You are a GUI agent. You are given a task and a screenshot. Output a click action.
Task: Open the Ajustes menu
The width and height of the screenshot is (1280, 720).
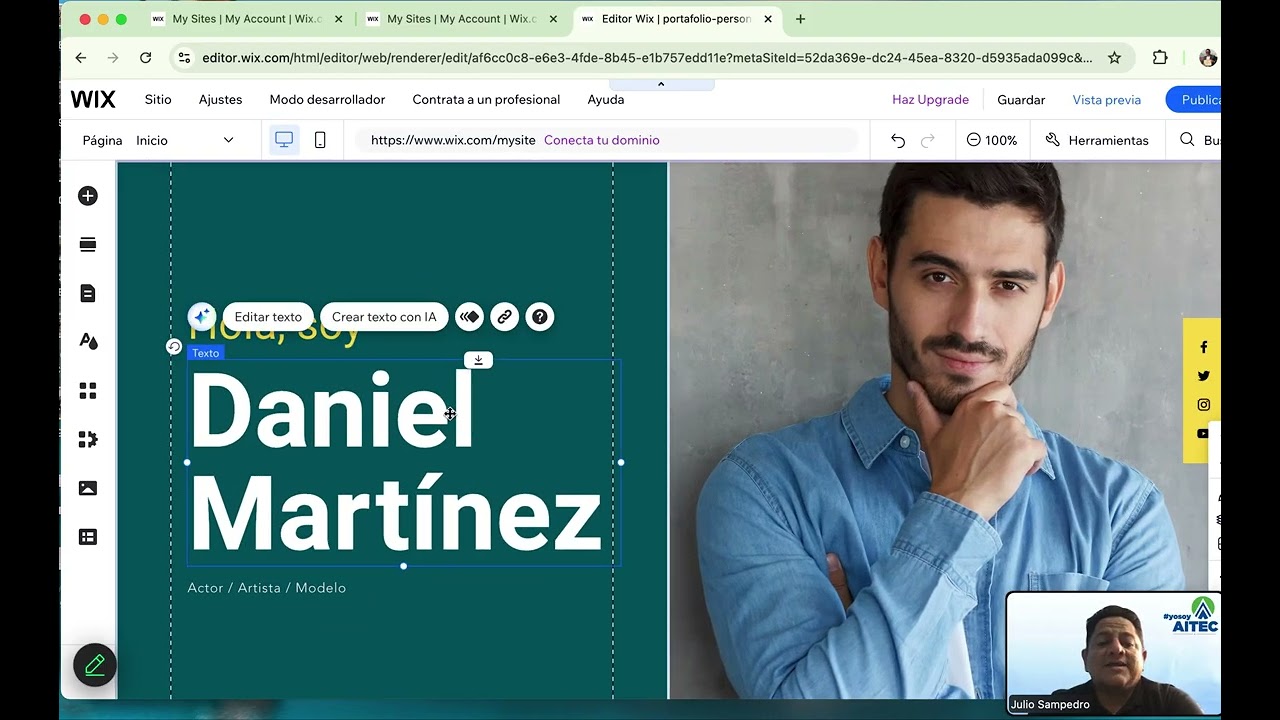220,99
